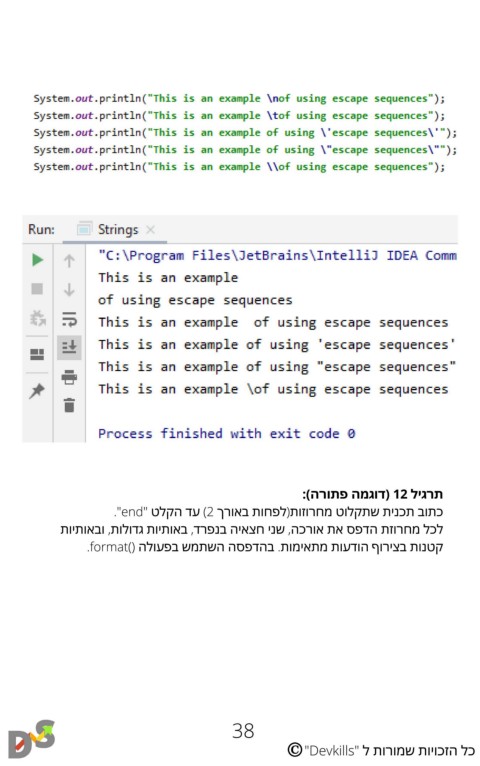Click the Devkills DS logo
The image size is (480, 766).
point(31,738)
